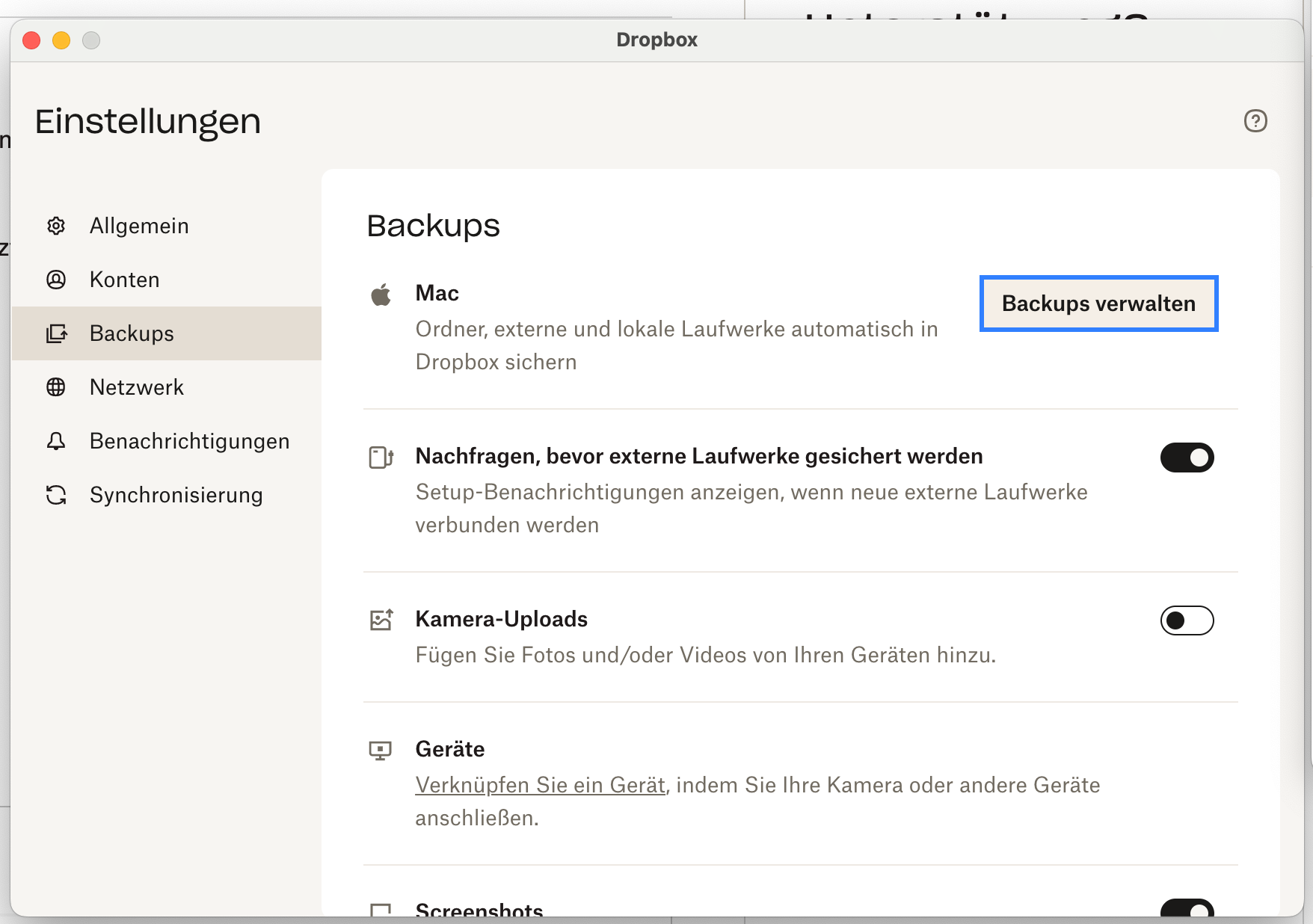The height and width of the screenshot is (924, 1313).
Task: Close the Dropbox window
Action: coord(31,40)
